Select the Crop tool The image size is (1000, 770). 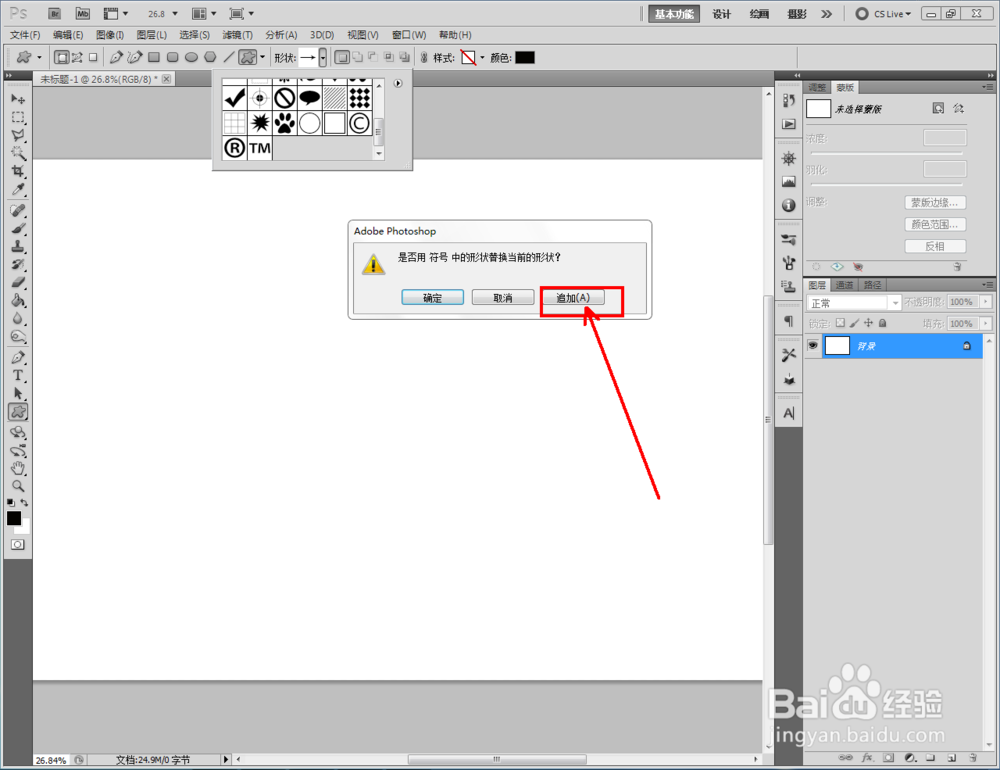[x=18, y=171]
